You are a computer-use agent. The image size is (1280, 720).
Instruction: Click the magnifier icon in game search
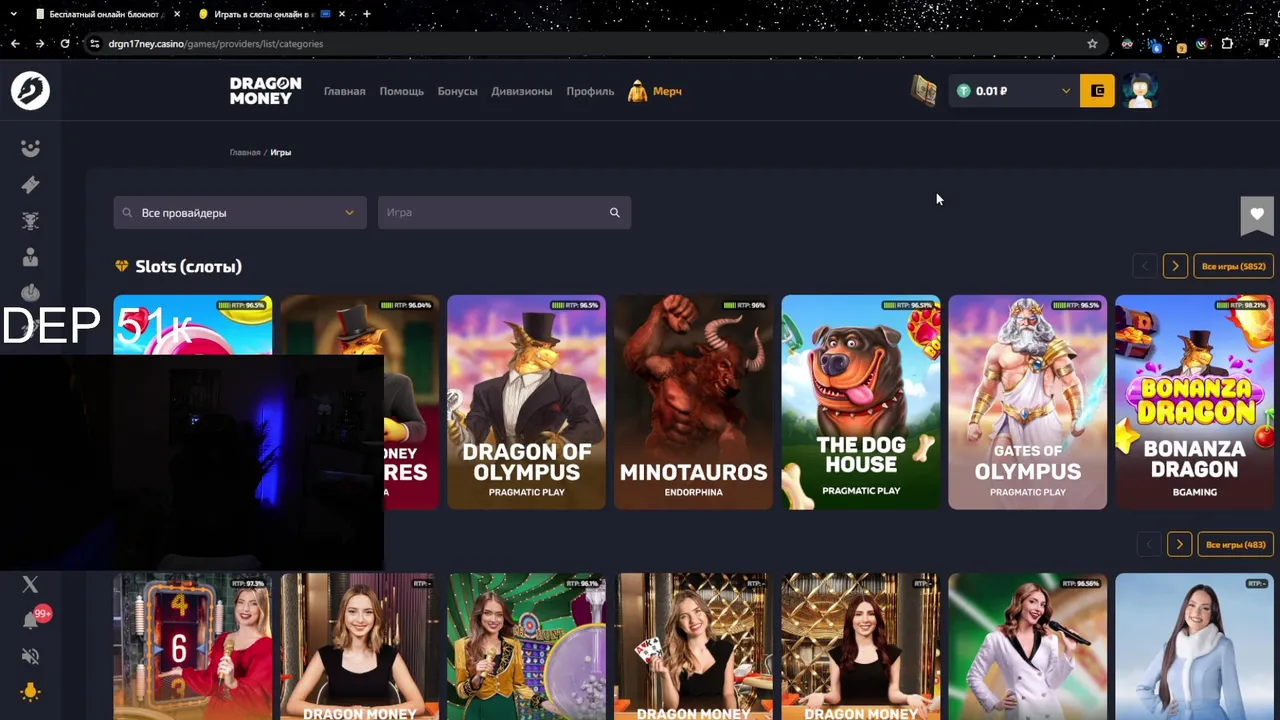click(614, 212)
